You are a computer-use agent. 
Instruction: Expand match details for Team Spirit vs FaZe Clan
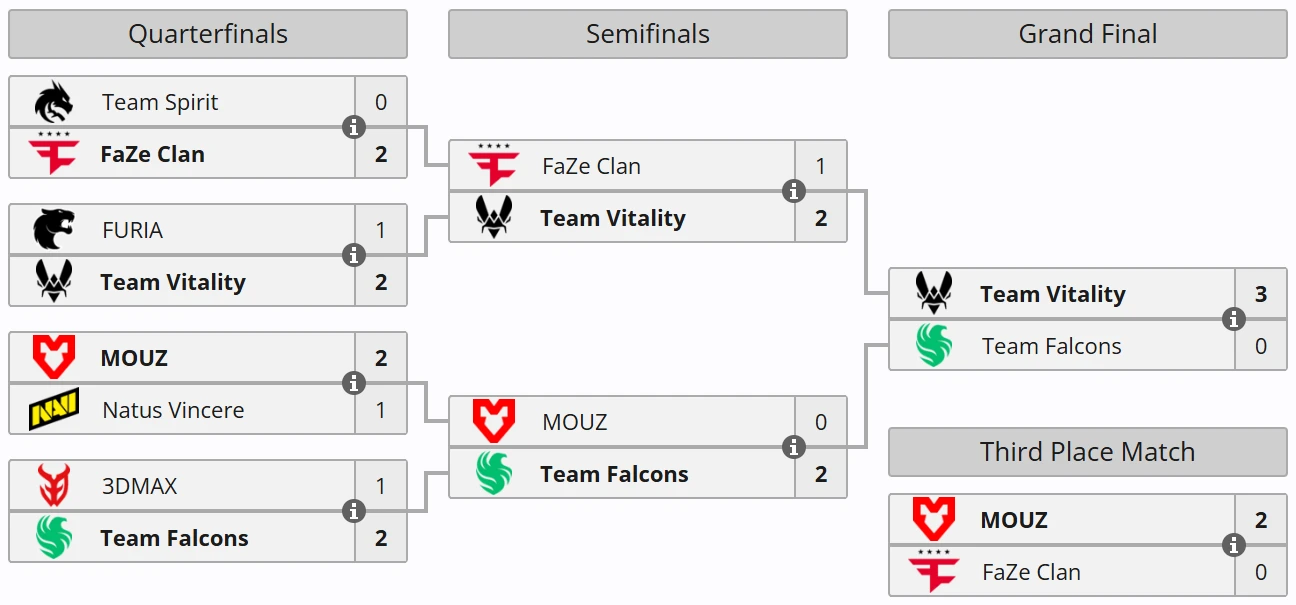click(x=354, y=128)
